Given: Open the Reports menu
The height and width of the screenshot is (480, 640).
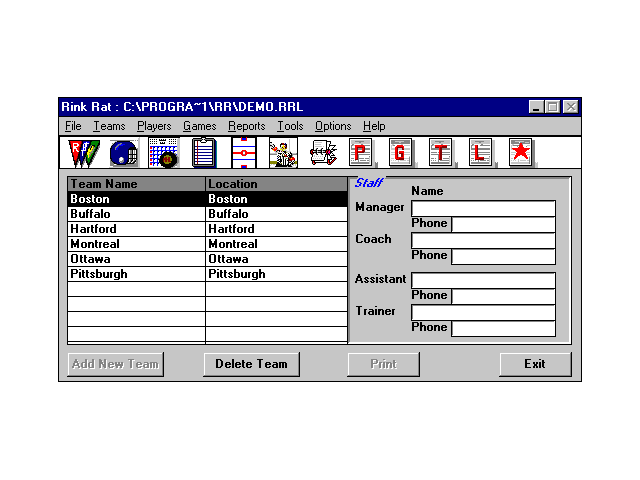Looking at the screenshot, I should [x=246, y=126].
